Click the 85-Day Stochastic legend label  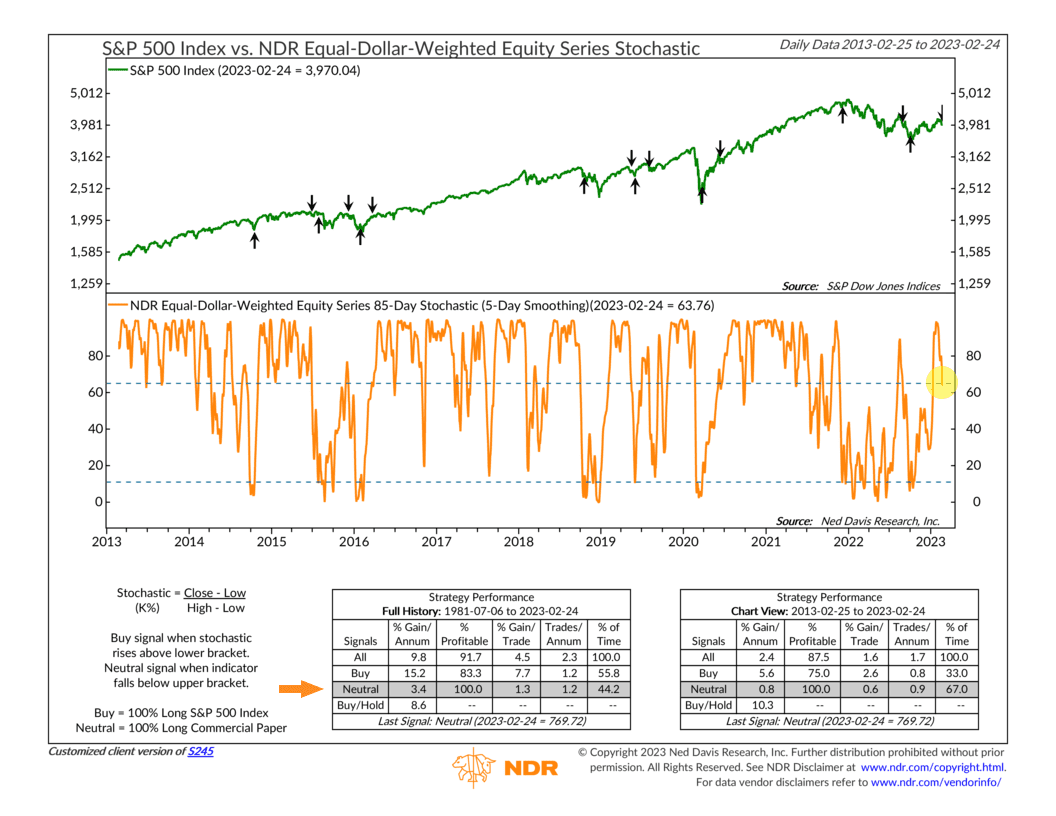click(422, 306)
